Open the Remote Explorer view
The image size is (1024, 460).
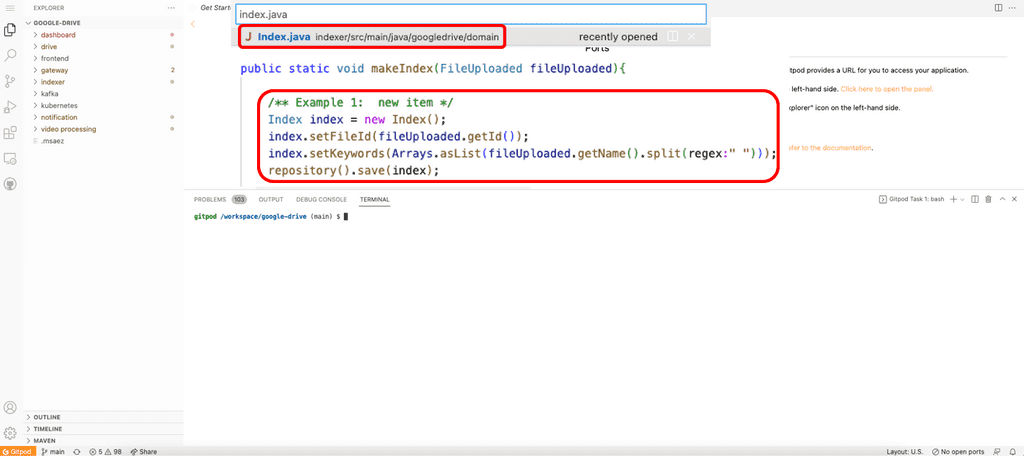coord(10,158)
